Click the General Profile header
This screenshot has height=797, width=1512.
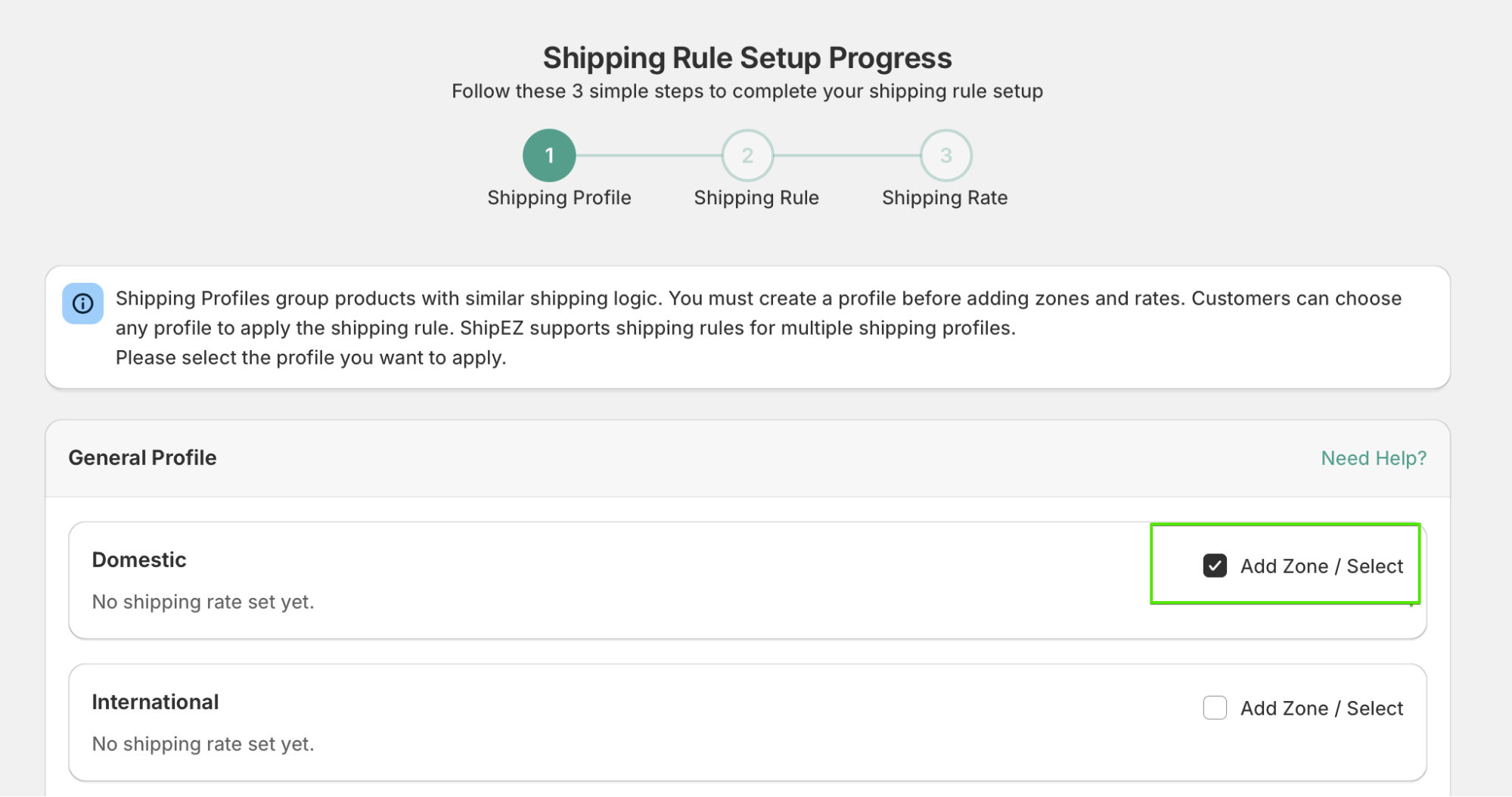[142, 457]
